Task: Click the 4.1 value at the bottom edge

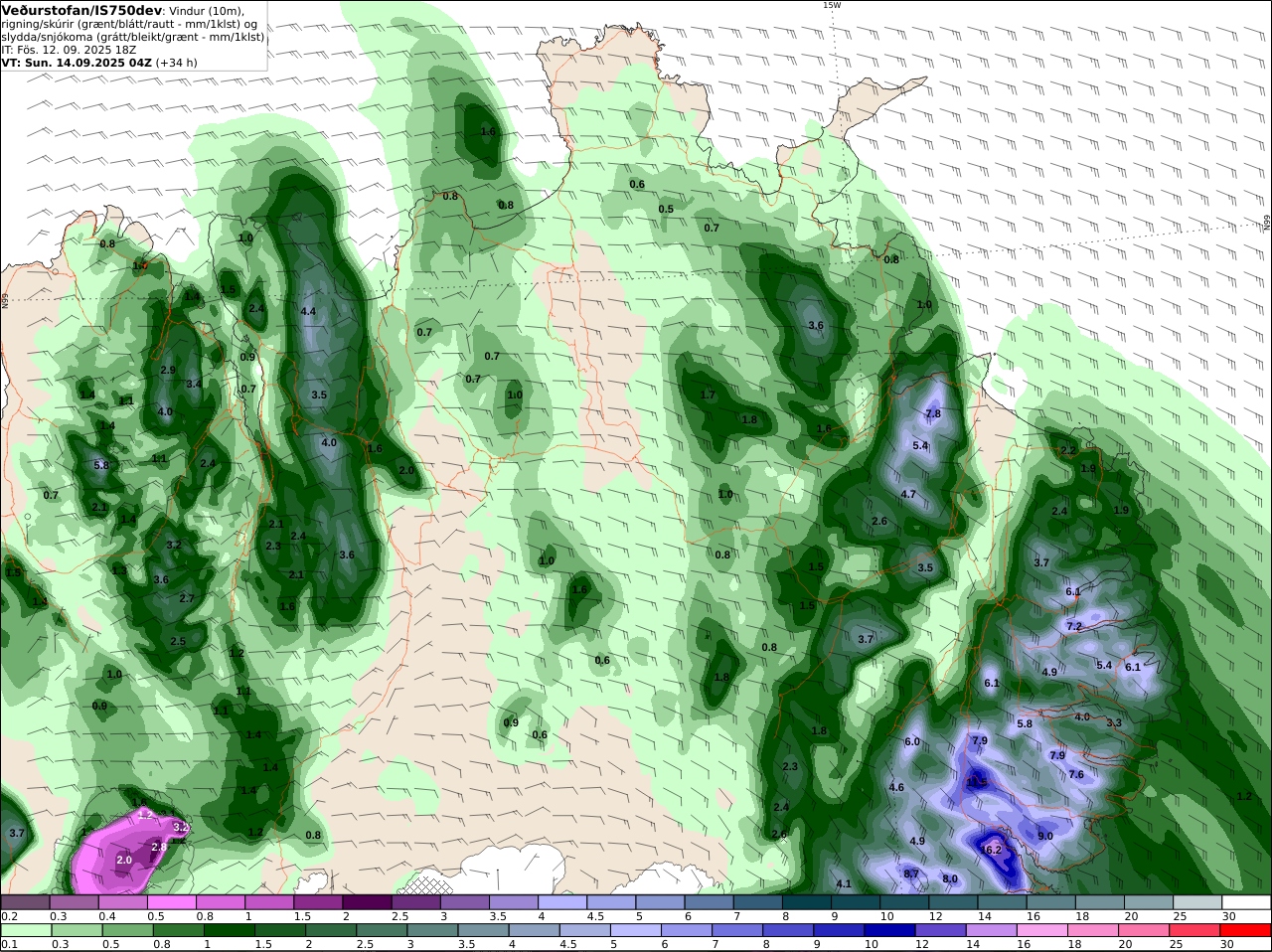Action: [844, 883]
